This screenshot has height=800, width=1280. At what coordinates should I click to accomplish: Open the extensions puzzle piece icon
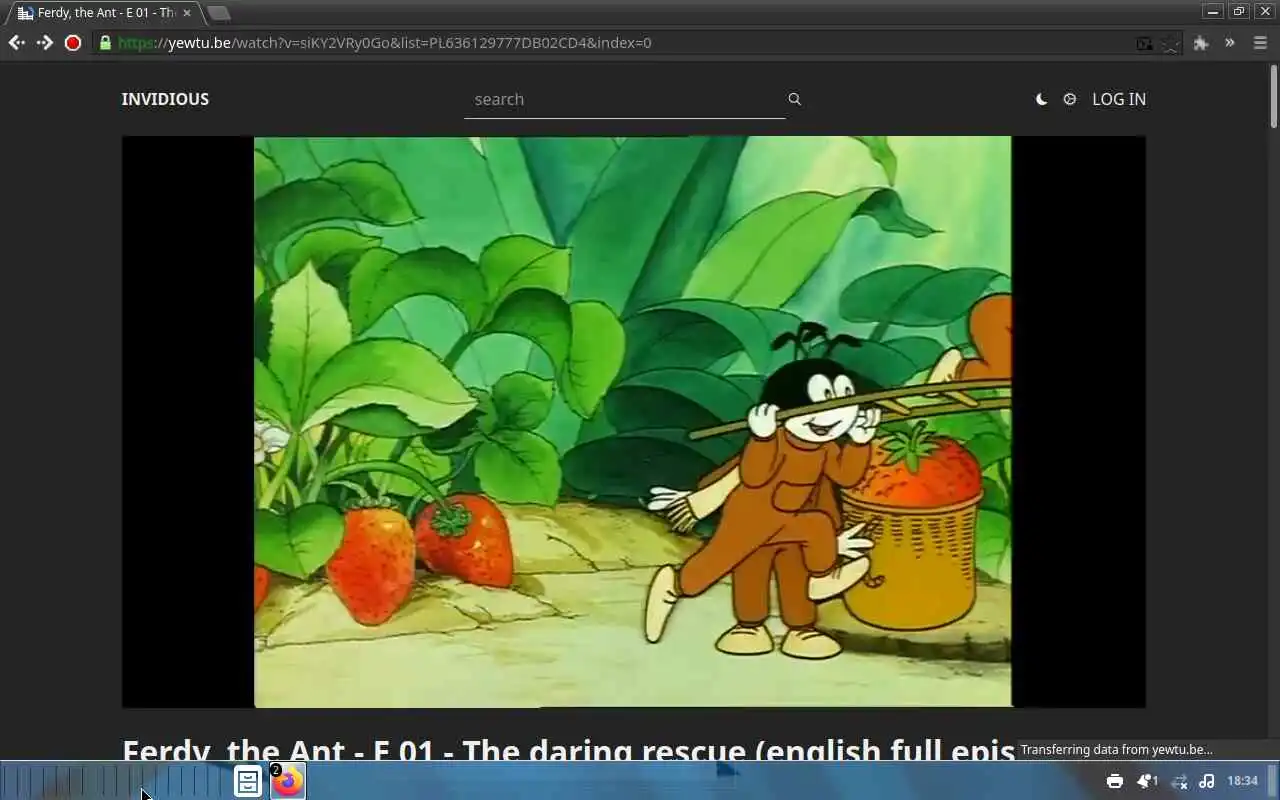(x=1201, y=43)
